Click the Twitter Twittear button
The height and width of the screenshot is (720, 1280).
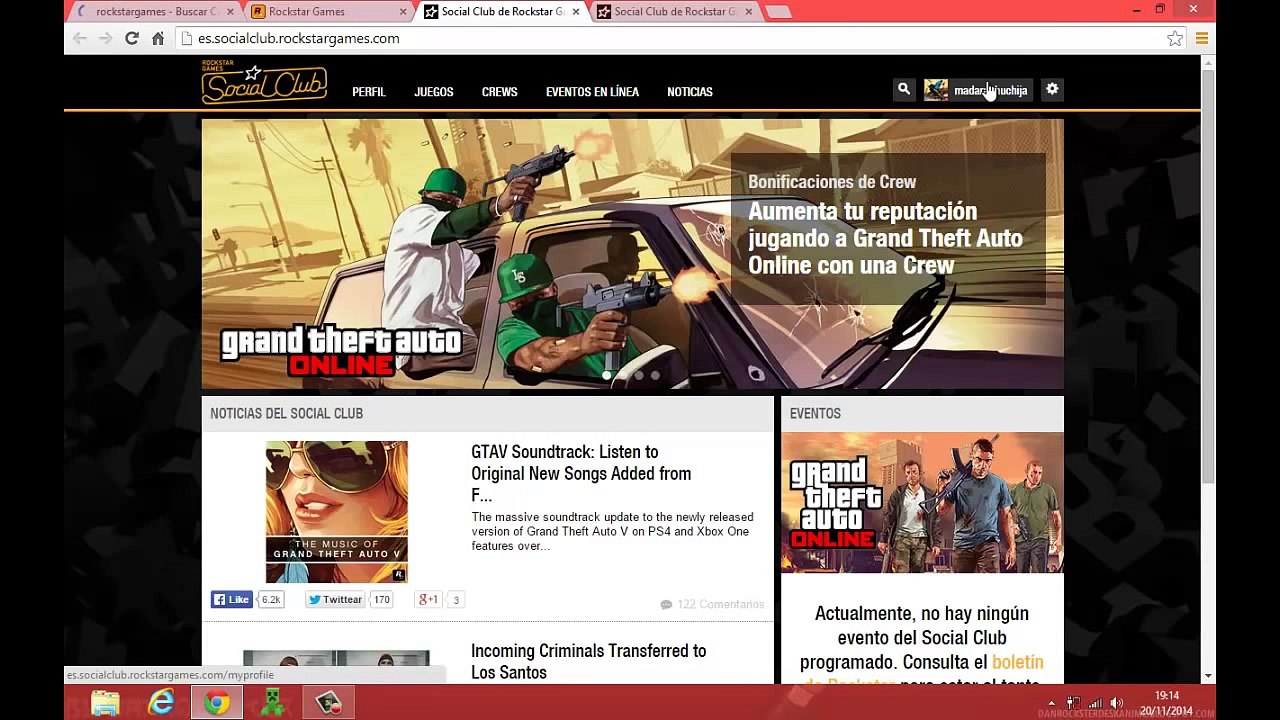click(x=335, y=600)
